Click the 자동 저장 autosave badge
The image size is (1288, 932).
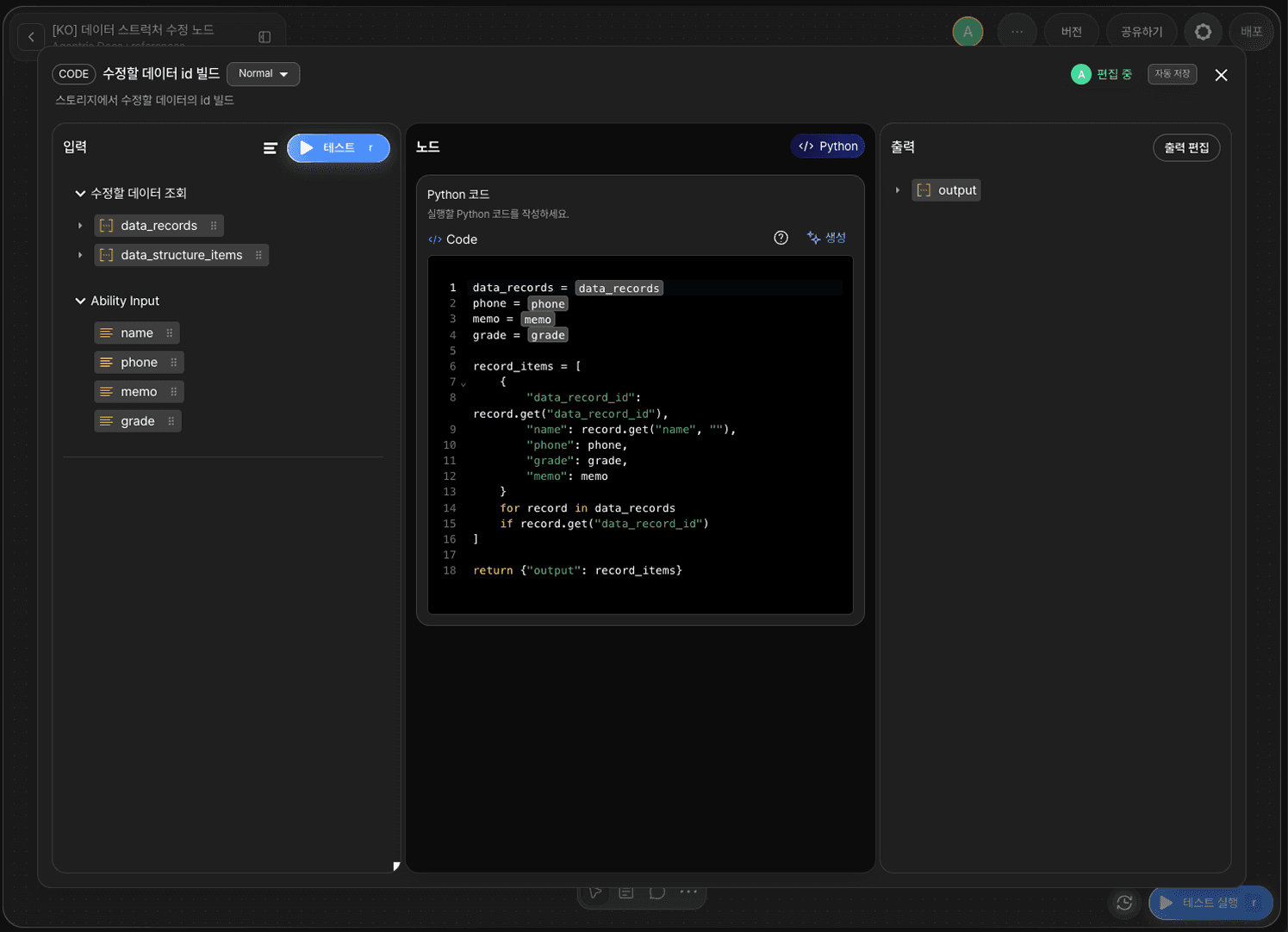(1172, 74)
